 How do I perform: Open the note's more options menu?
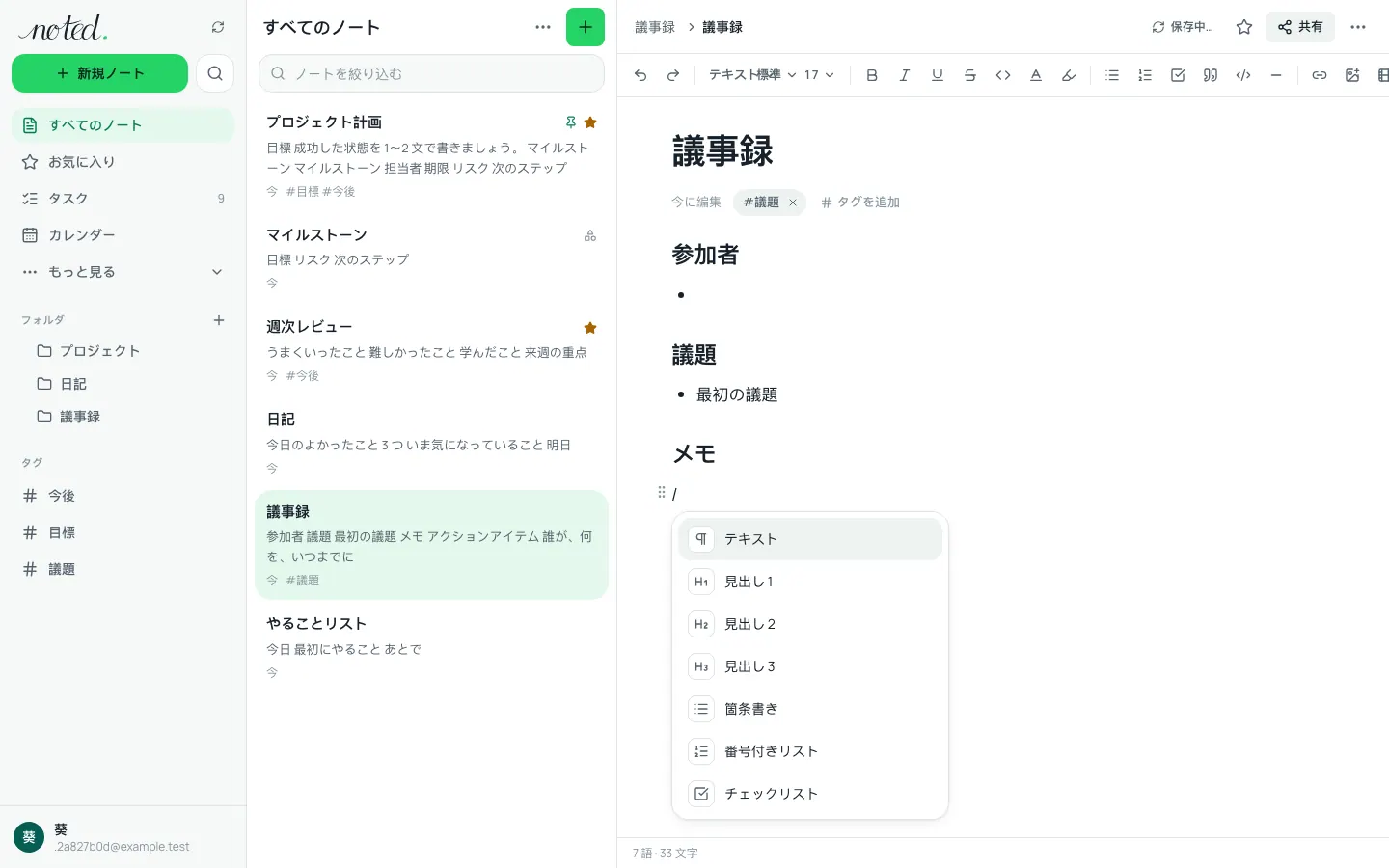[x=1358, y=27]
